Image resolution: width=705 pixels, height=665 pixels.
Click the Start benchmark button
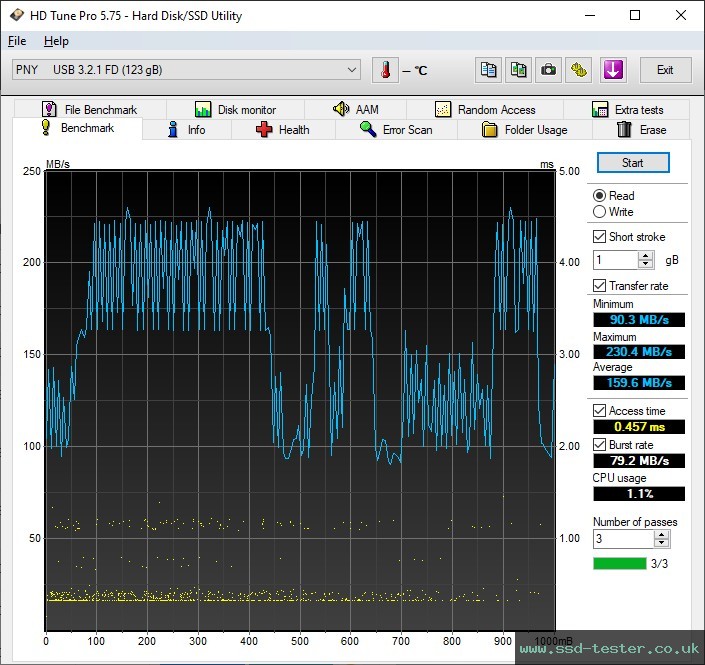[x=633, y=163]
